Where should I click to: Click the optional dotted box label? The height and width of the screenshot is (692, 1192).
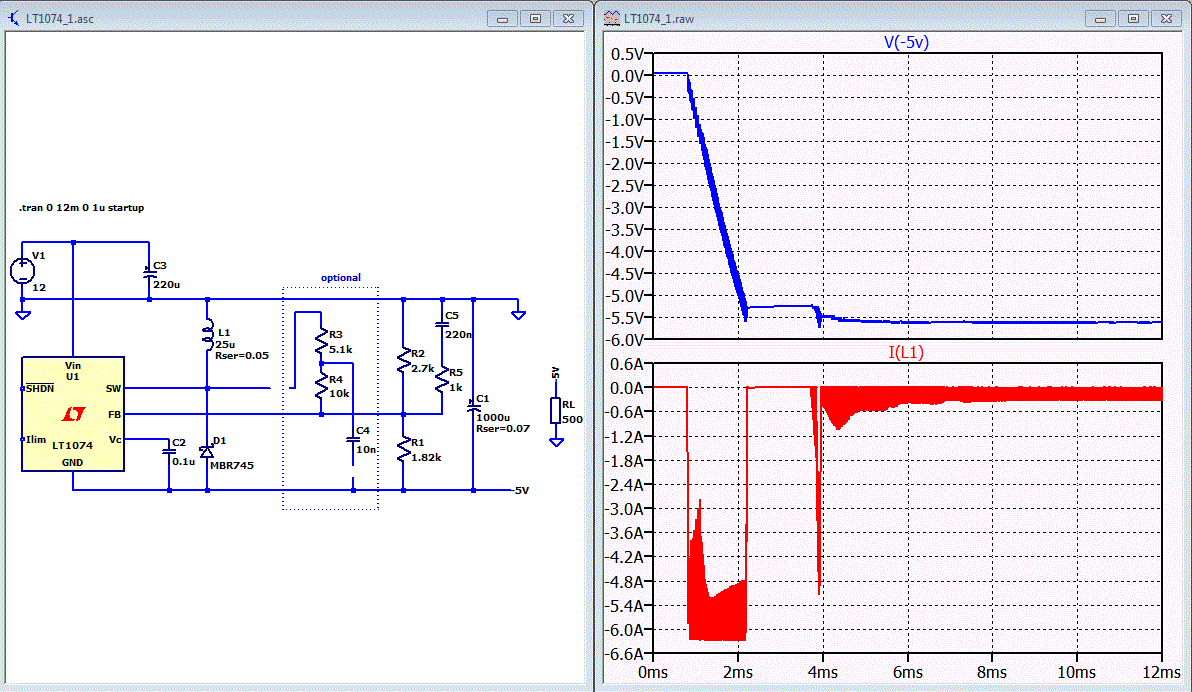click(341, 278)
